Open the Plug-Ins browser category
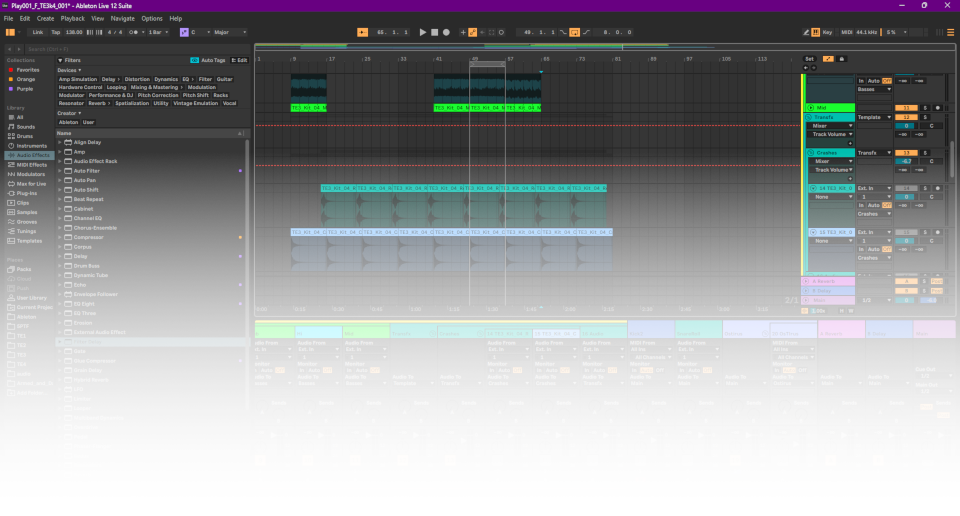 pos(28,193)
